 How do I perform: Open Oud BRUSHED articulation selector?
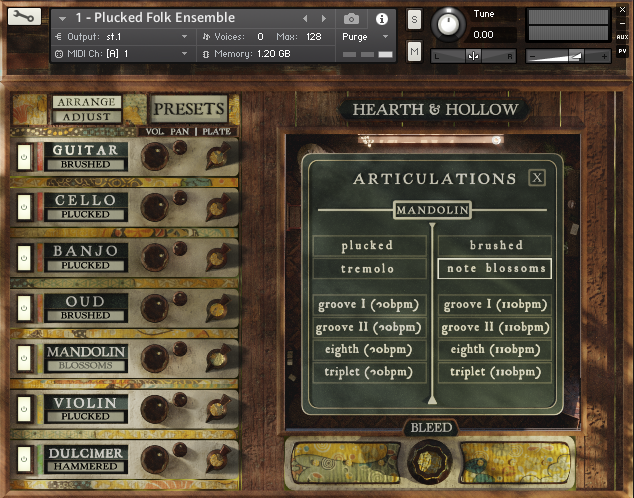click(x=85, y=315)
